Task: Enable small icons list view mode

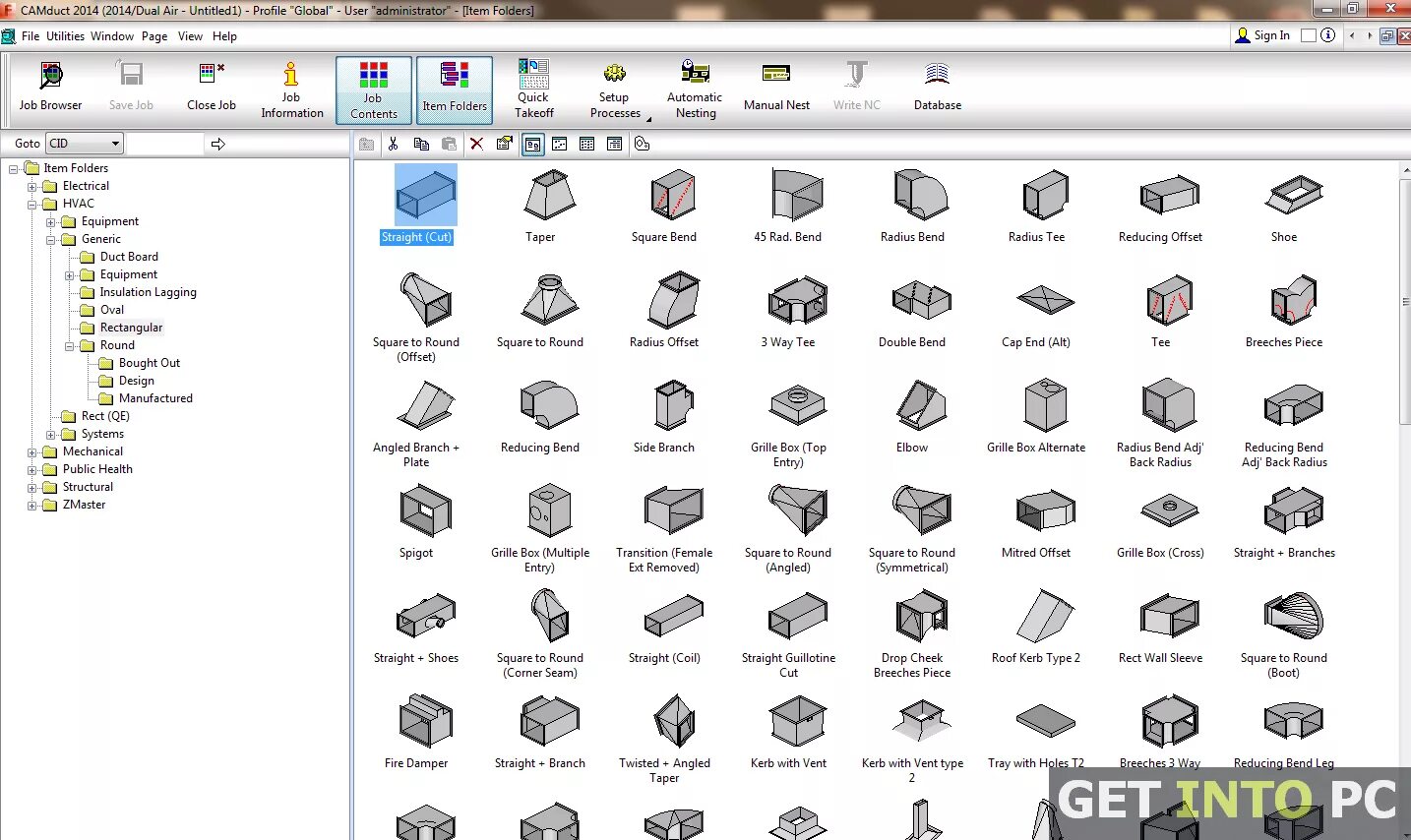Action: coord(558,144)
